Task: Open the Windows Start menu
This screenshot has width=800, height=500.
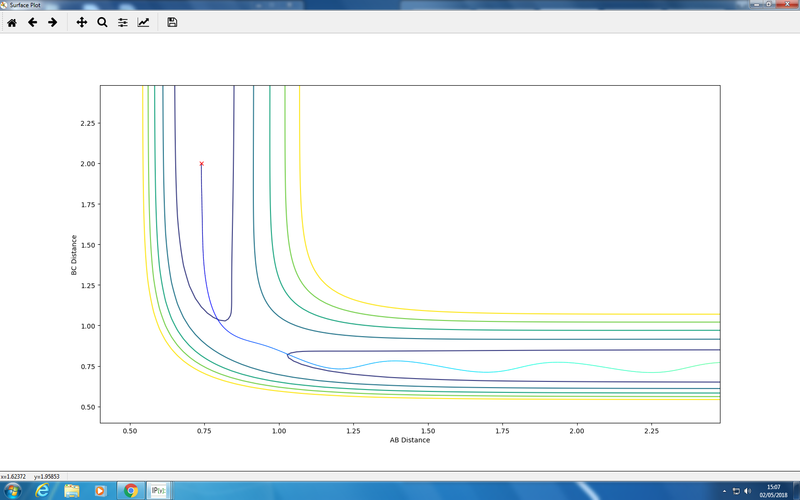Action: [14, 490]
